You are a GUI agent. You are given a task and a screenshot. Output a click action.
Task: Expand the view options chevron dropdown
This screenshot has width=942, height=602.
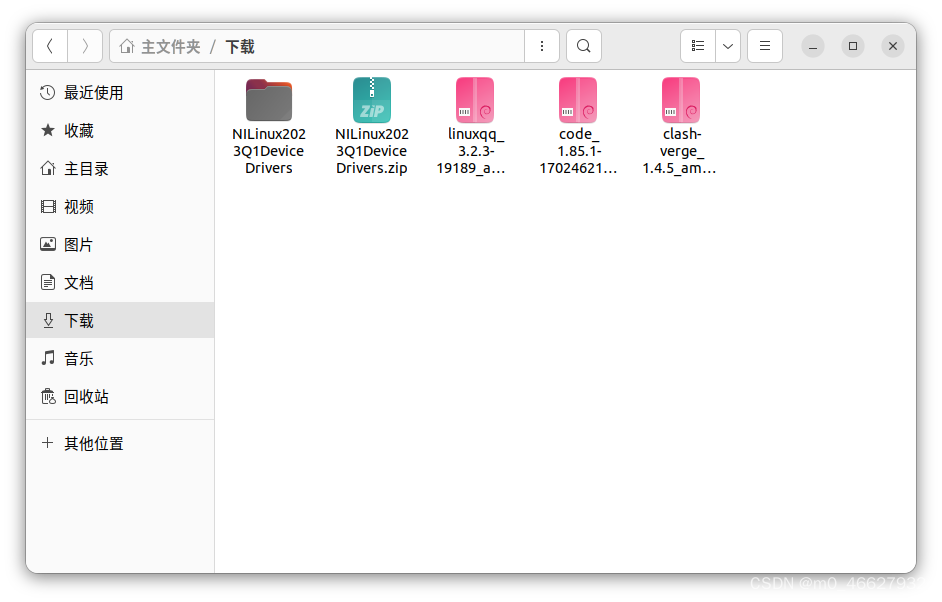727,45
